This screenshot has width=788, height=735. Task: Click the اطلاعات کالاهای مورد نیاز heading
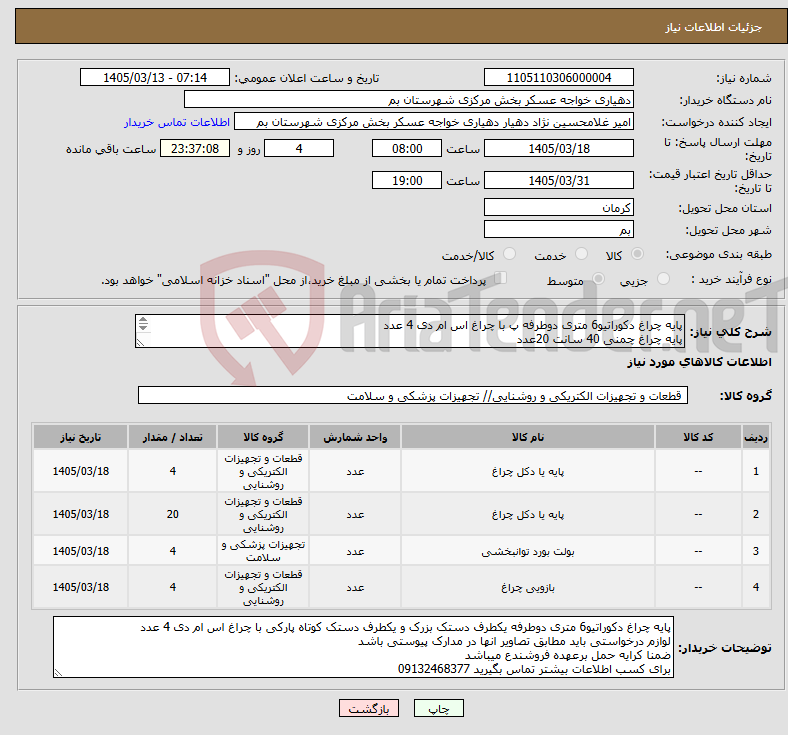coord(699,362)
